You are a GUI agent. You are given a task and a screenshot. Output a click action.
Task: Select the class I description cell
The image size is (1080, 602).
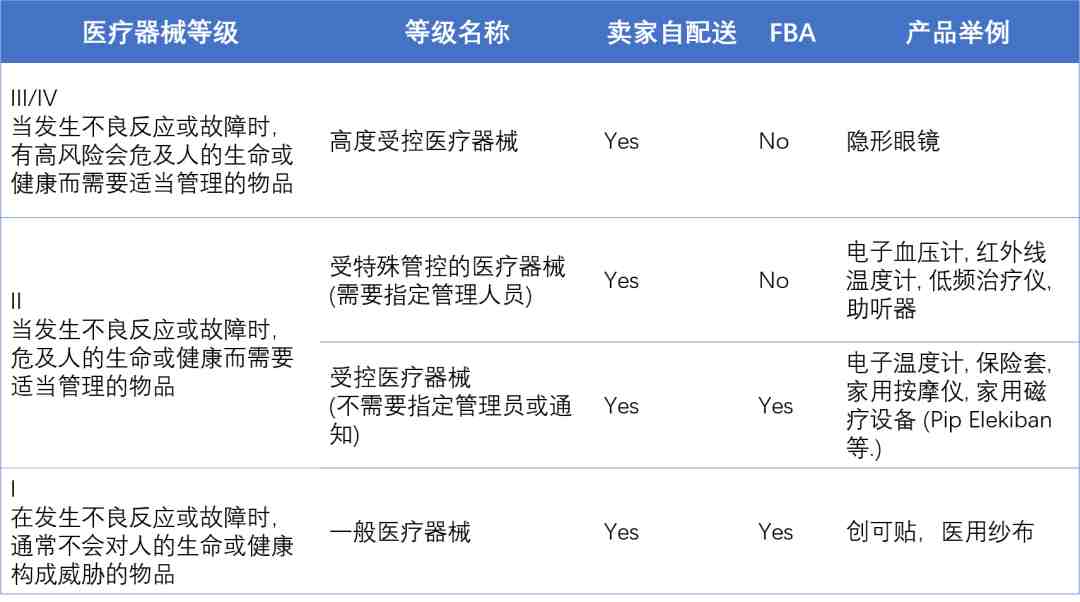(x=152, y=532)
